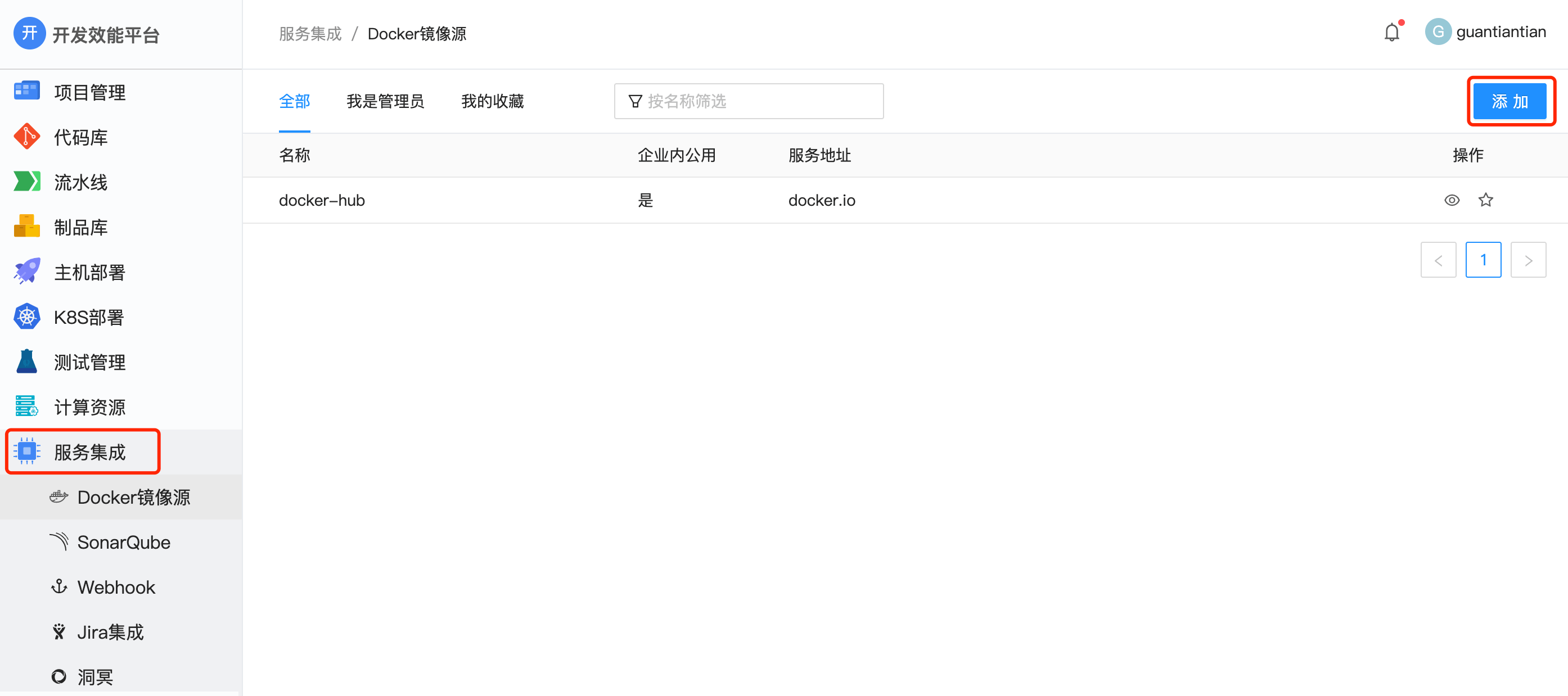
Task: Click the 添加 button
Action: click(x=1511, y=102)
